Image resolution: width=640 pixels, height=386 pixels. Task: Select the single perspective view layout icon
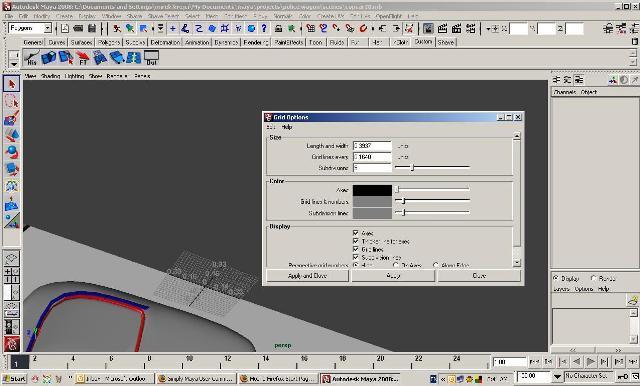11,258
